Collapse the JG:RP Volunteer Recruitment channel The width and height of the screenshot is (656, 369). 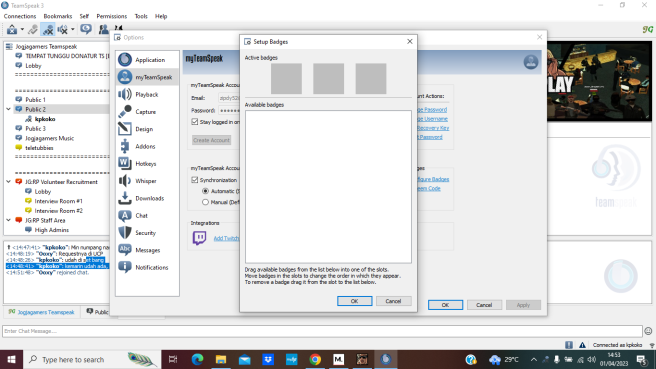pyautogui.click(x=8, y=182)
